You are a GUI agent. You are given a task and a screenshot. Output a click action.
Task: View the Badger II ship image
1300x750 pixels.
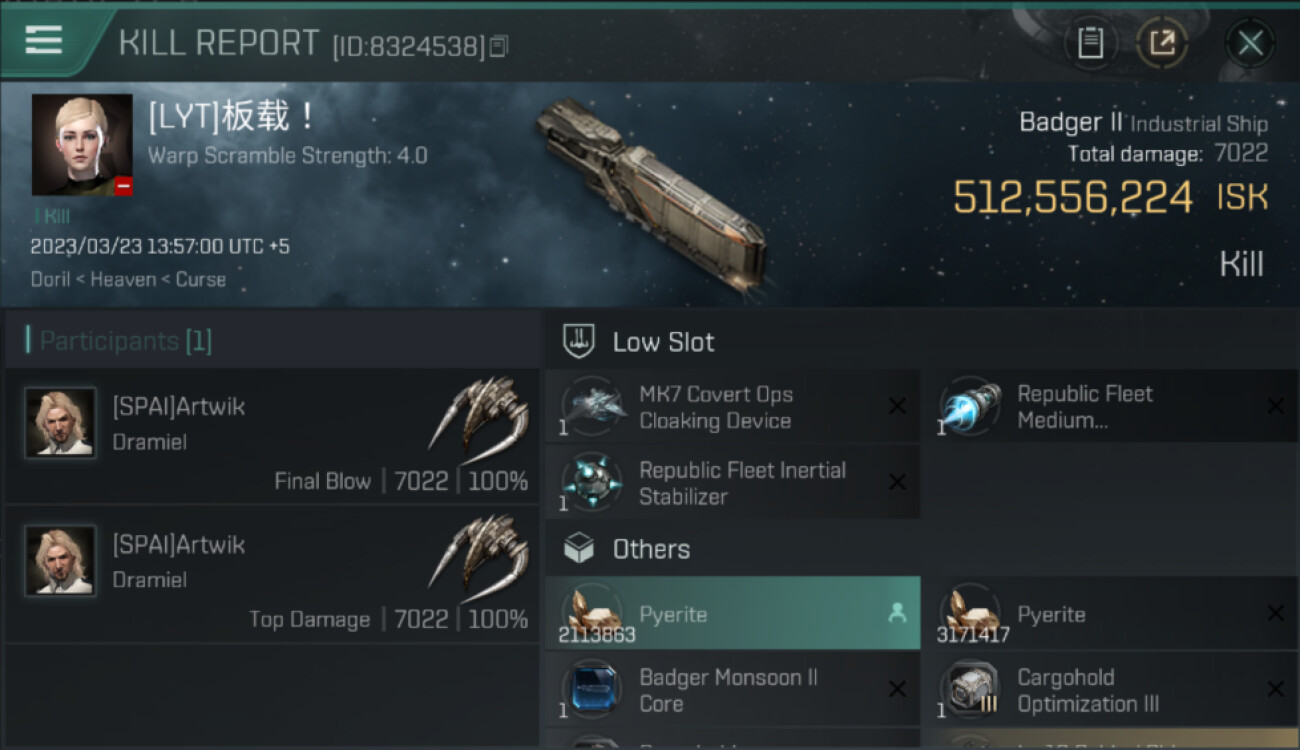pos(650,195)
